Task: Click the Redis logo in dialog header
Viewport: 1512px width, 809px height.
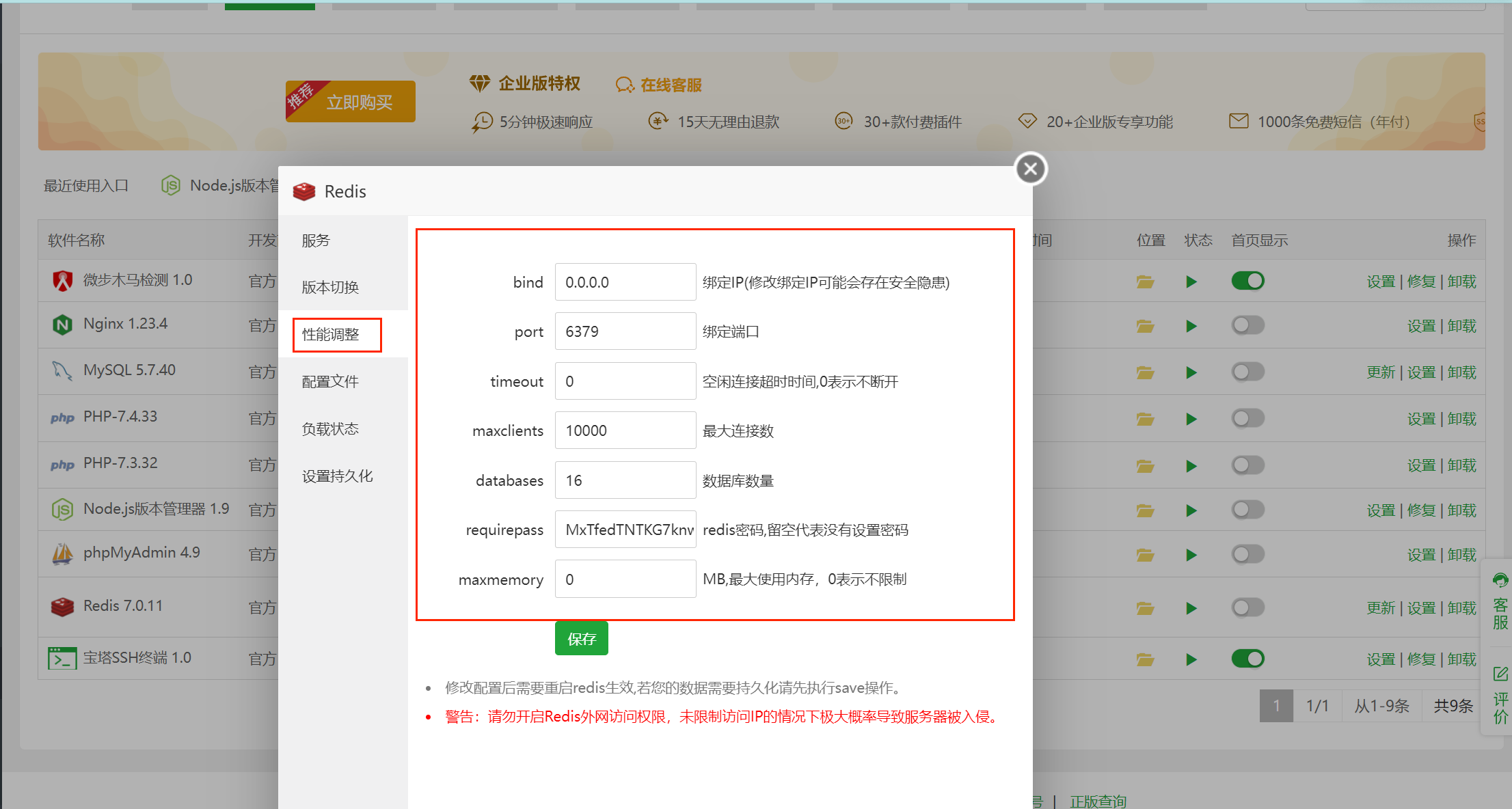Action: [x=304, y=191]
